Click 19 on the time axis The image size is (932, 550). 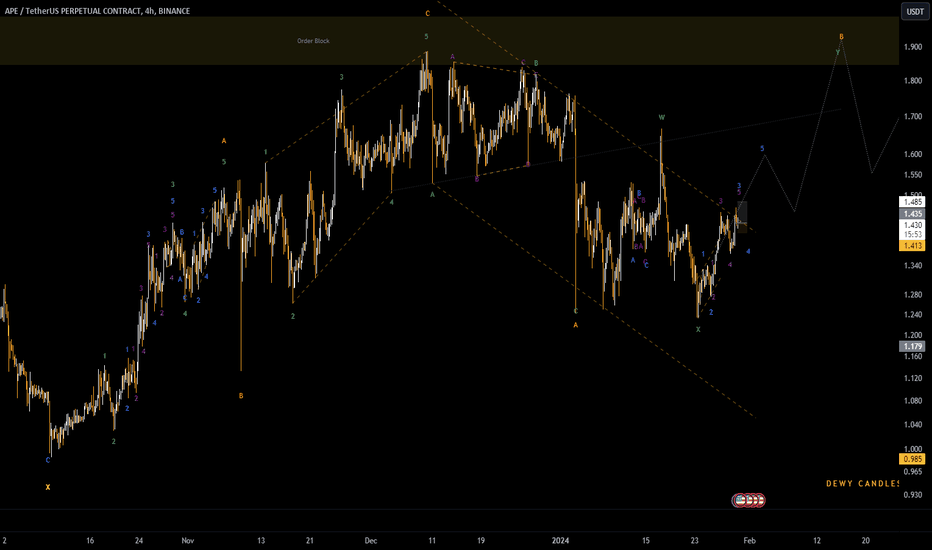(481, 540)
